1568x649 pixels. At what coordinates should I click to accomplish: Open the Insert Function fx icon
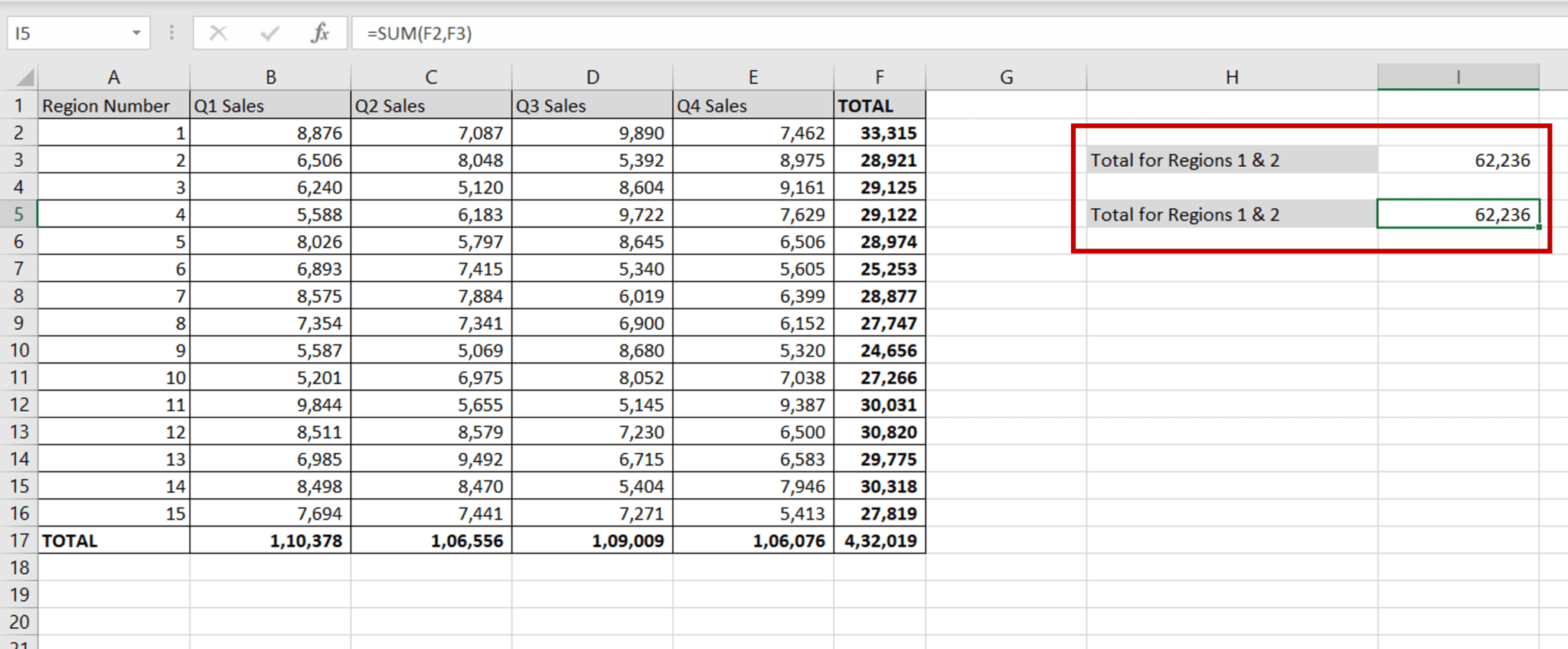tap(320, 33)
